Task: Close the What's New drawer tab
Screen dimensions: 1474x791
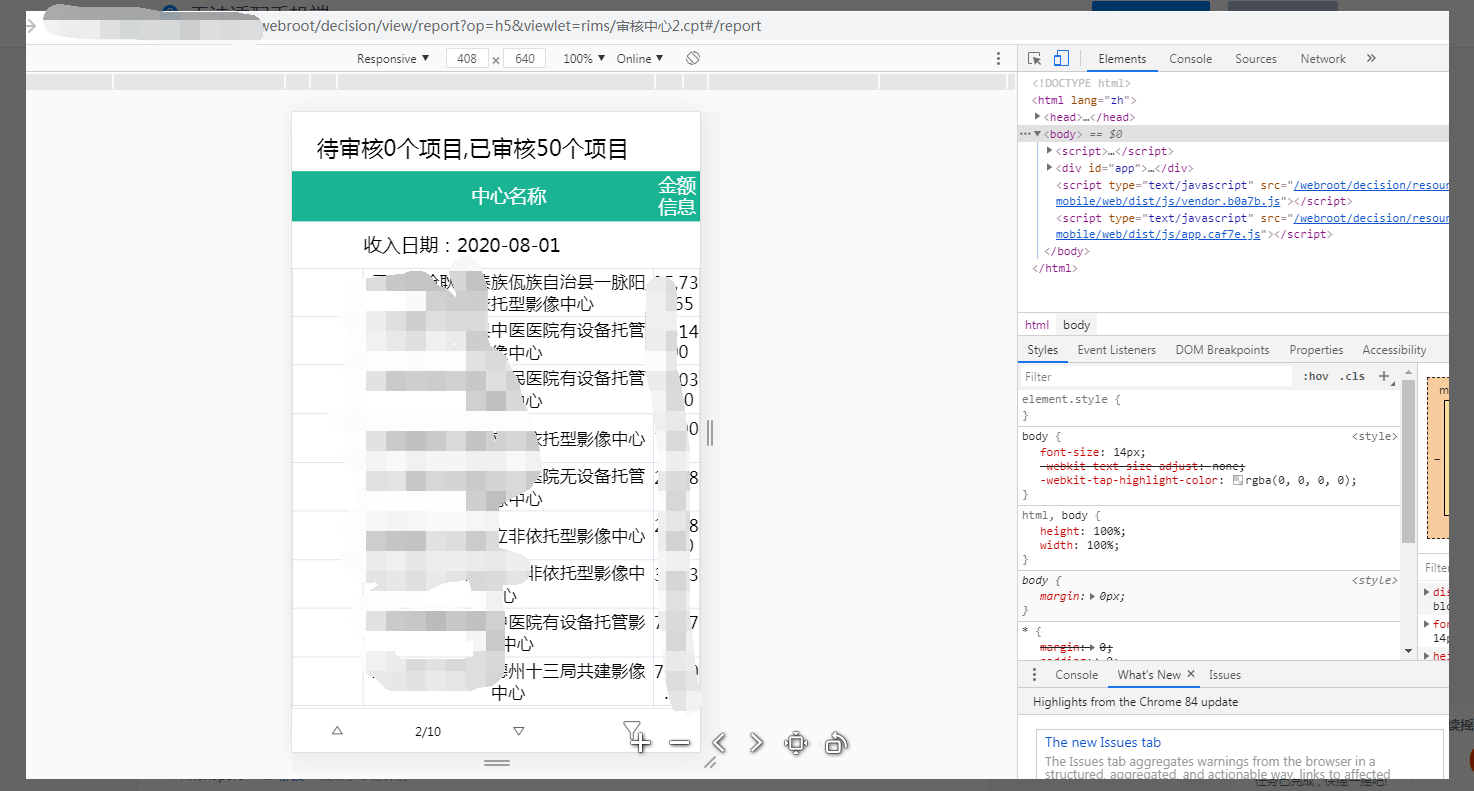Action: coord(1191,675)
